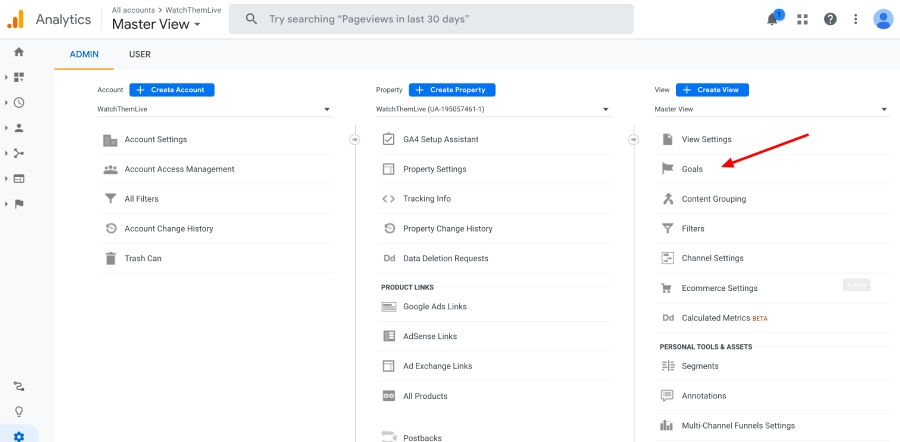Open Account Access Management
This screenshot has height=442, width=900.
tap(215, 169)
